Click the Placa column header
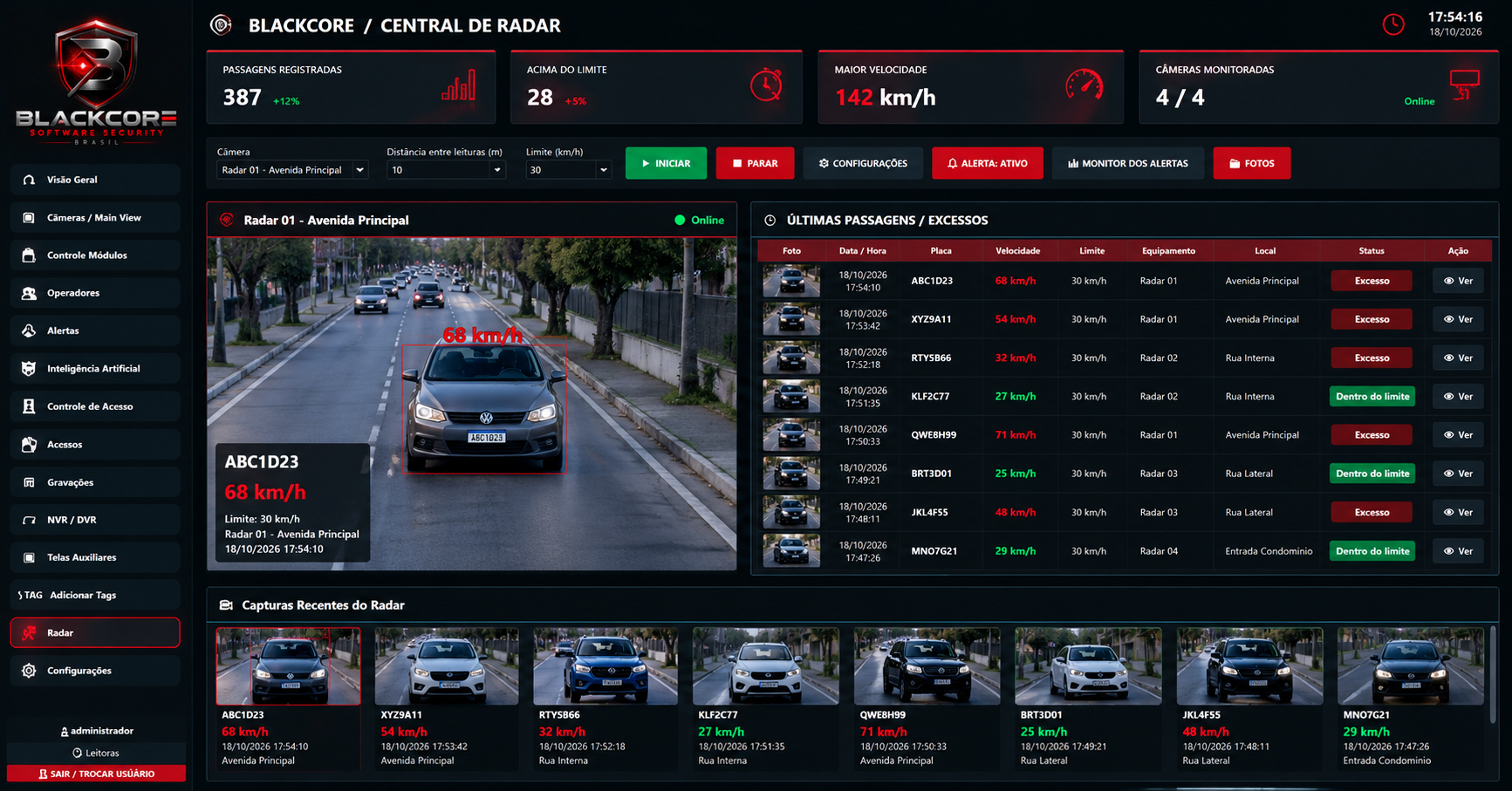The width and height of the screenshot is (1512, 791). (941, 251)
